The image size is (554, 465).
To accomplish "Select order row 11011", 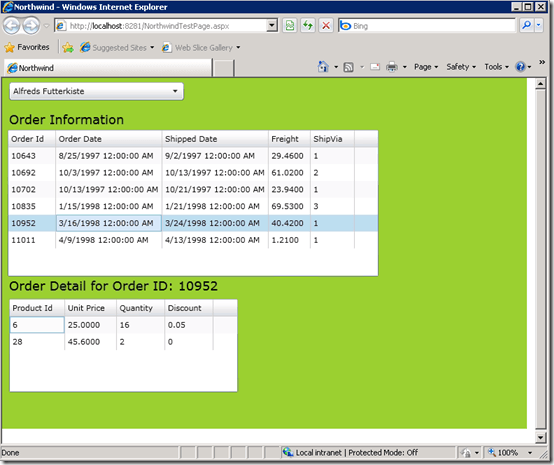I will pyautogui.click(x=193, y=240).
